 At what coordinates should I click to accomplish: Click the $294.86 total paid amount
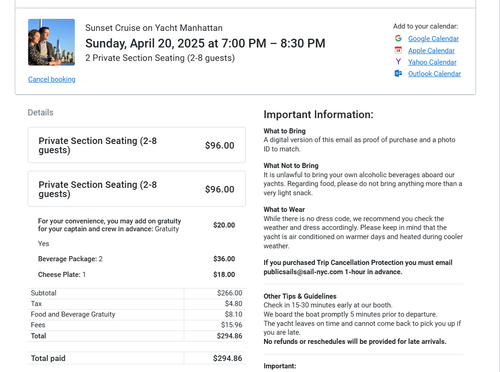[x=228, y=358]
